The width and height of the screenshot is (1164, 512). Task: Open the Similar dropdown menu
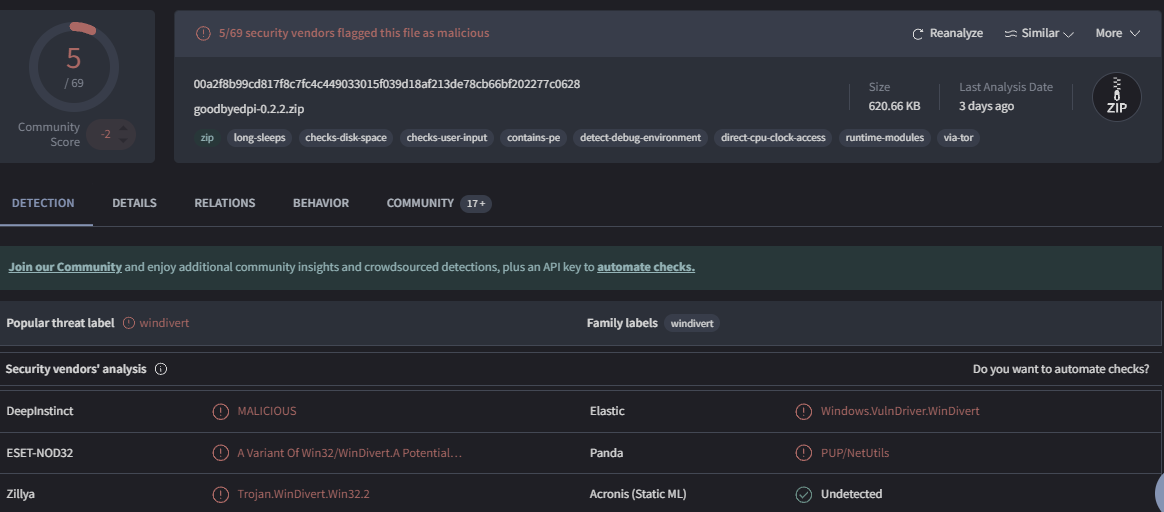tap(1039, 33)
